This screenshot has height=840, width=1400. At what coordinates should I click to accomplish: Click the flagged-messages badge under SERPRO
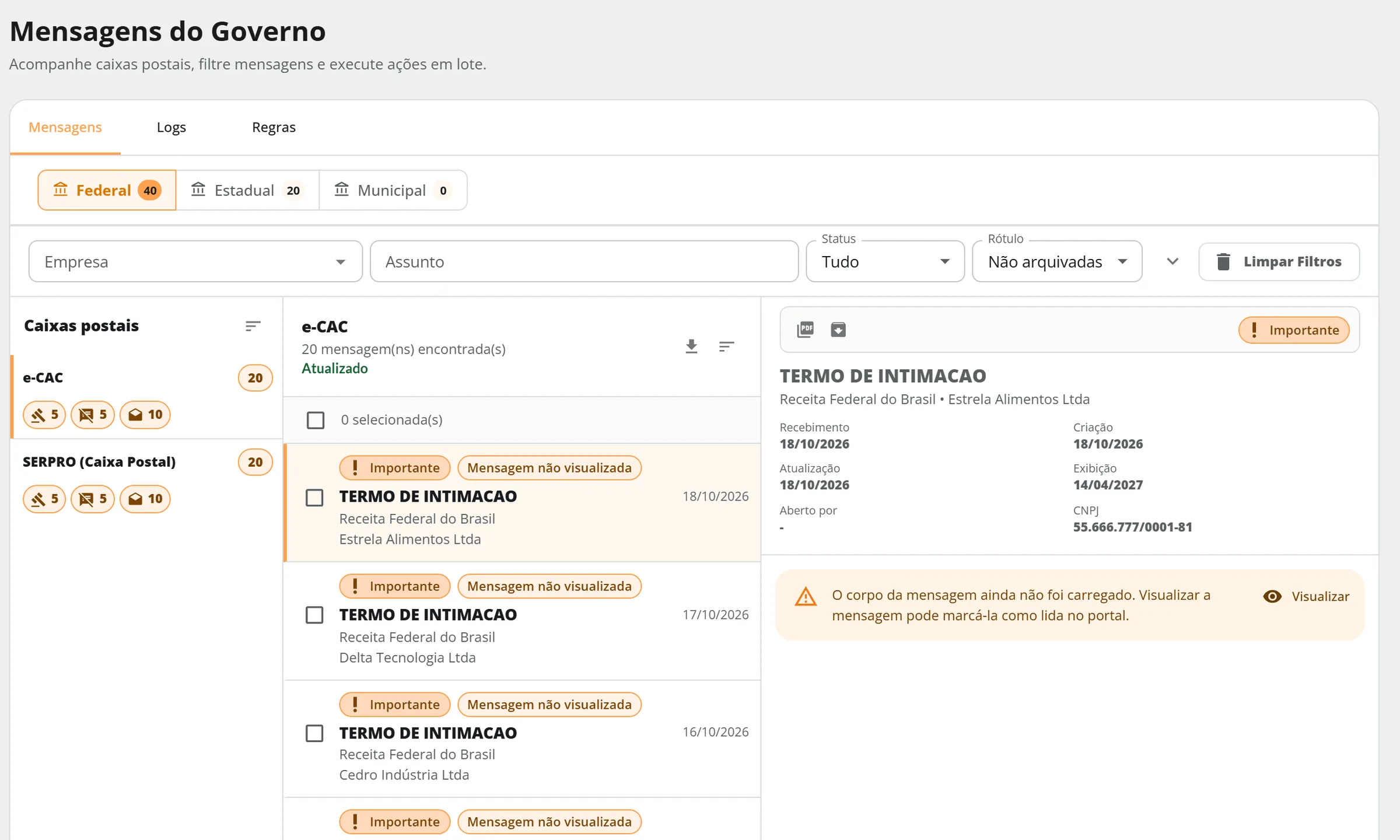tap(93, 499)
